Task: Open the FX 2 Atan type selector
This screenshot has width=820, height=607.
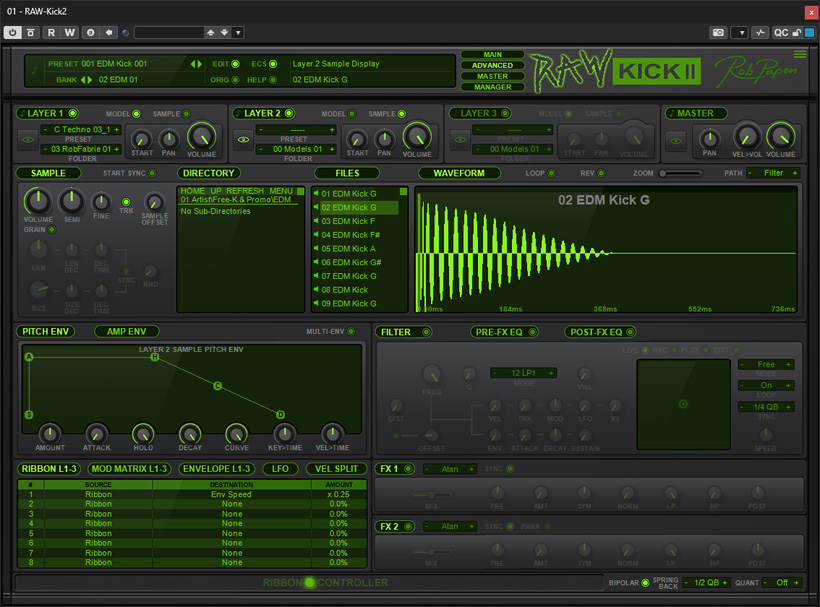Action: coord(450,526)
